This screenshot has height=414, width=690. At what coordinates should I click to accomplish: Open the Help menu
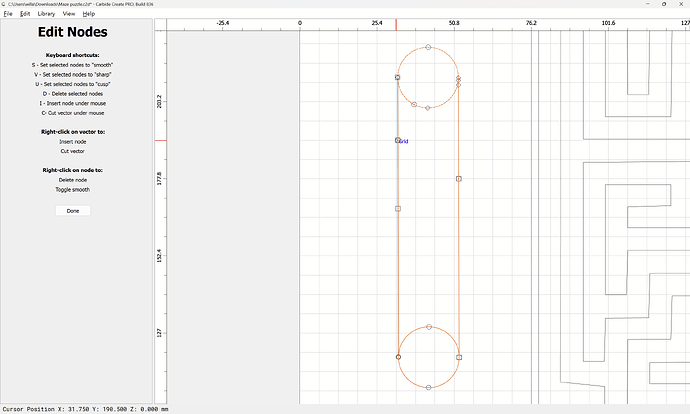tap(89, 14)
